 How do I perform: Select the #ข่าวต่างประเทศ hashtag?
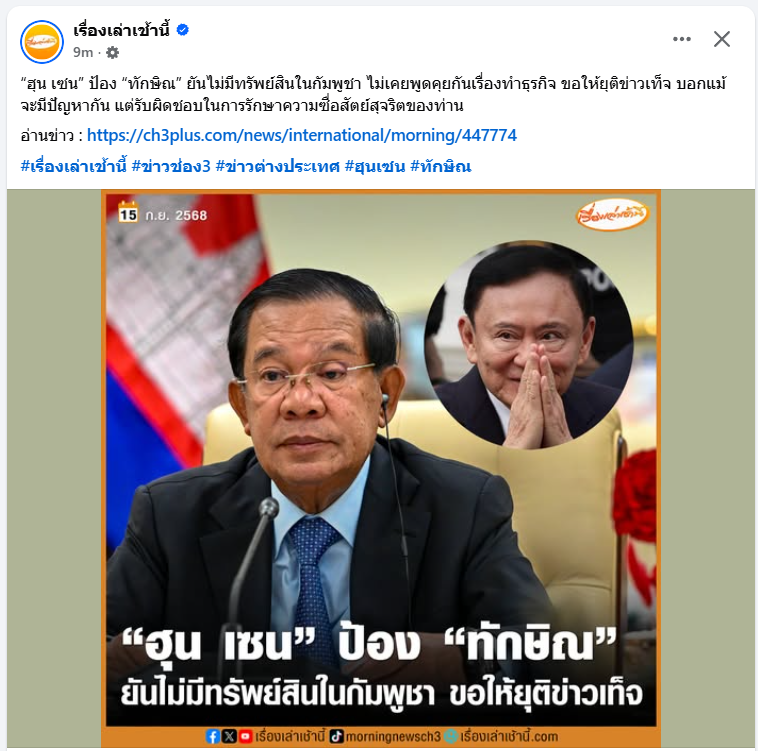[x=277, y=166]
